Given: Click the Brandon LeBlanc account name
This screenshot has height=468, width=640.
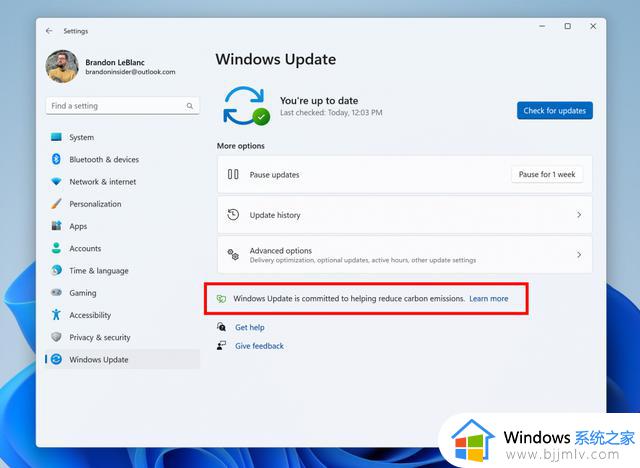Looking at the screenshot, I should [115, 62].
